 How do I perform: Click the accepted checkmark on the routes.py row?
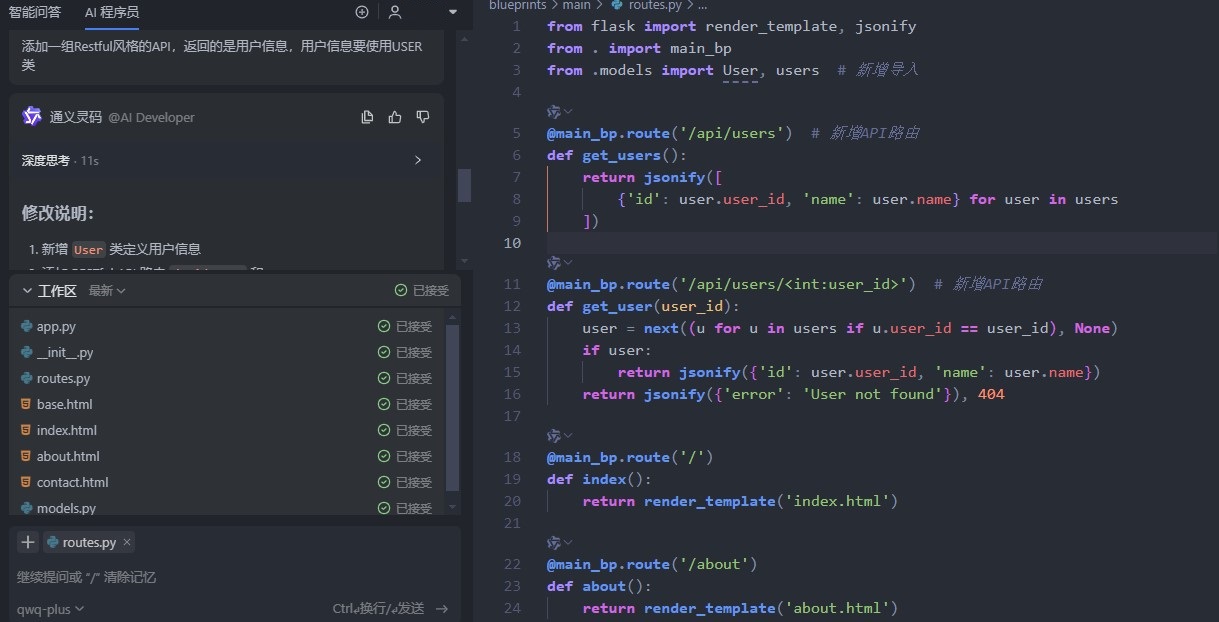[384, 378]
